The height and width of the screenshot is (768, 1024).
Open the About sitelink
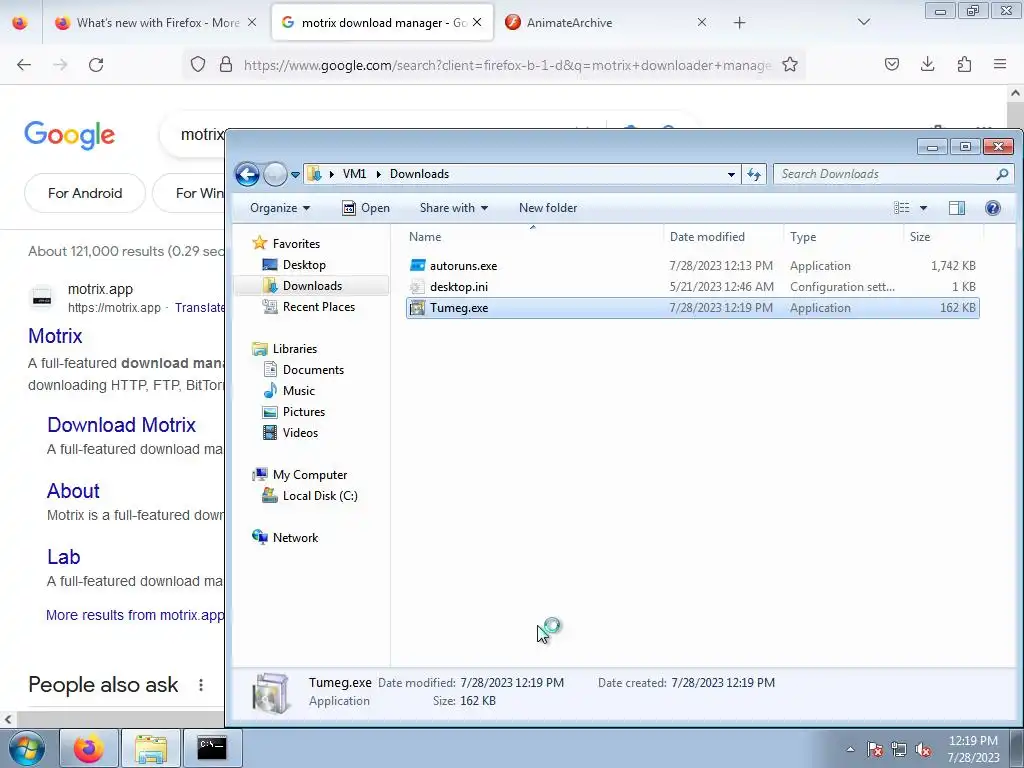73,490
